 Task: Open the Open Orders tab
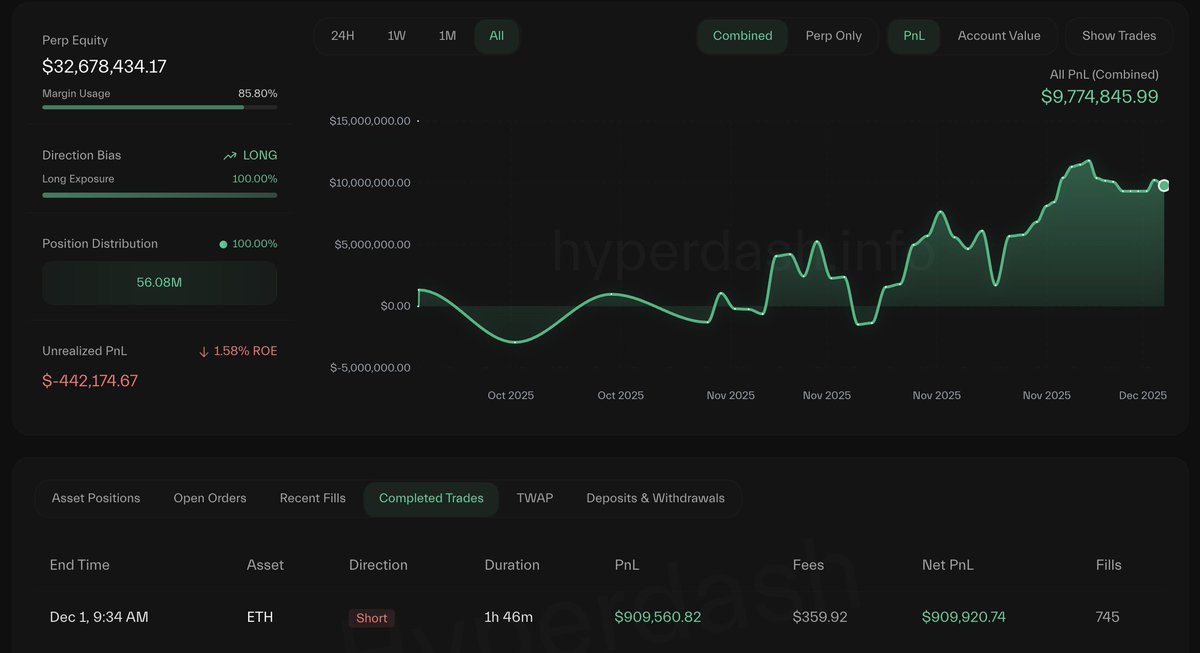pos(210,498)
